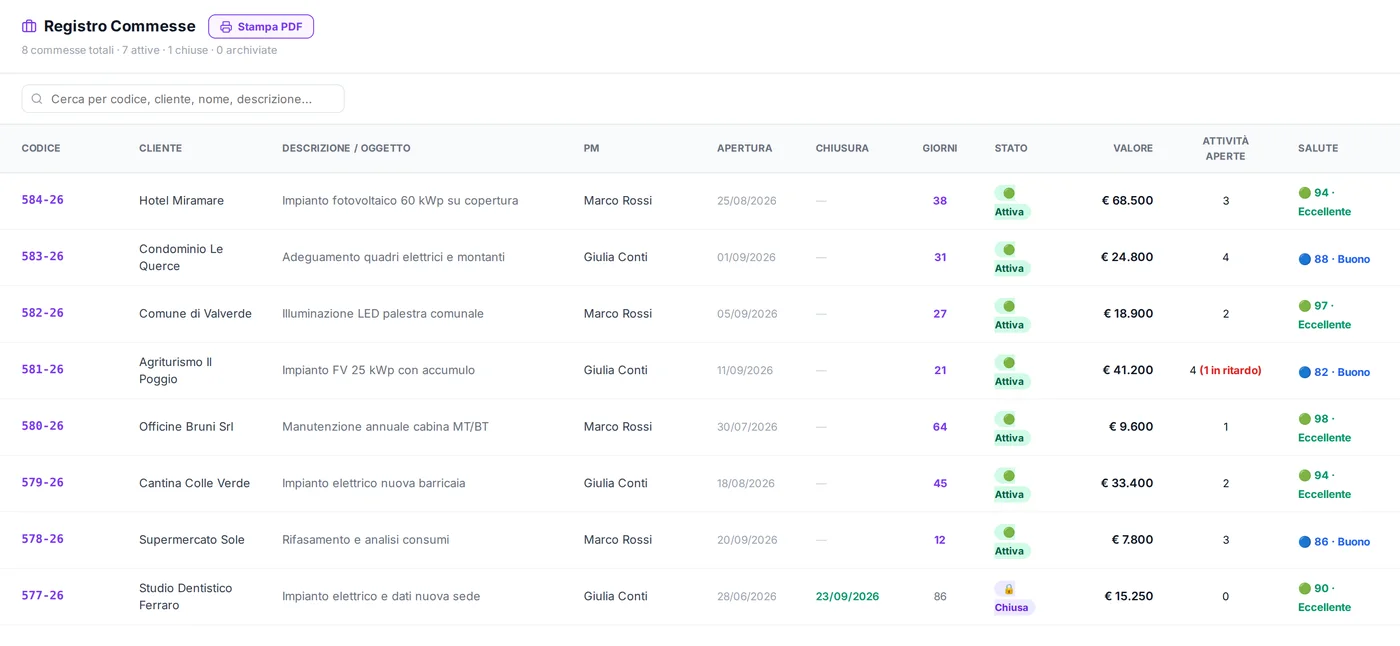The height and width of the screenshot is (646, 1400).
Task: Click the green health dot for Hotel Miramare
Action: [1304, 193]
